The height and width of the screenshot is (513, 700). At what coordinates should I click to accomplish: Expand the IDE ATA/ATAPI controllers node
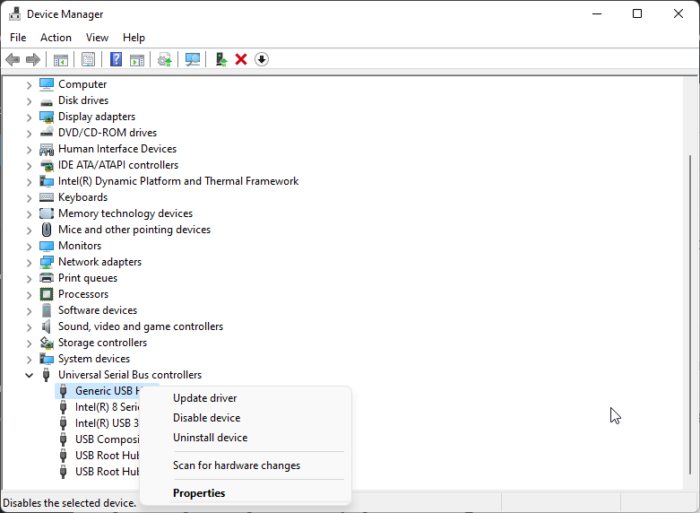pos(29,165)
